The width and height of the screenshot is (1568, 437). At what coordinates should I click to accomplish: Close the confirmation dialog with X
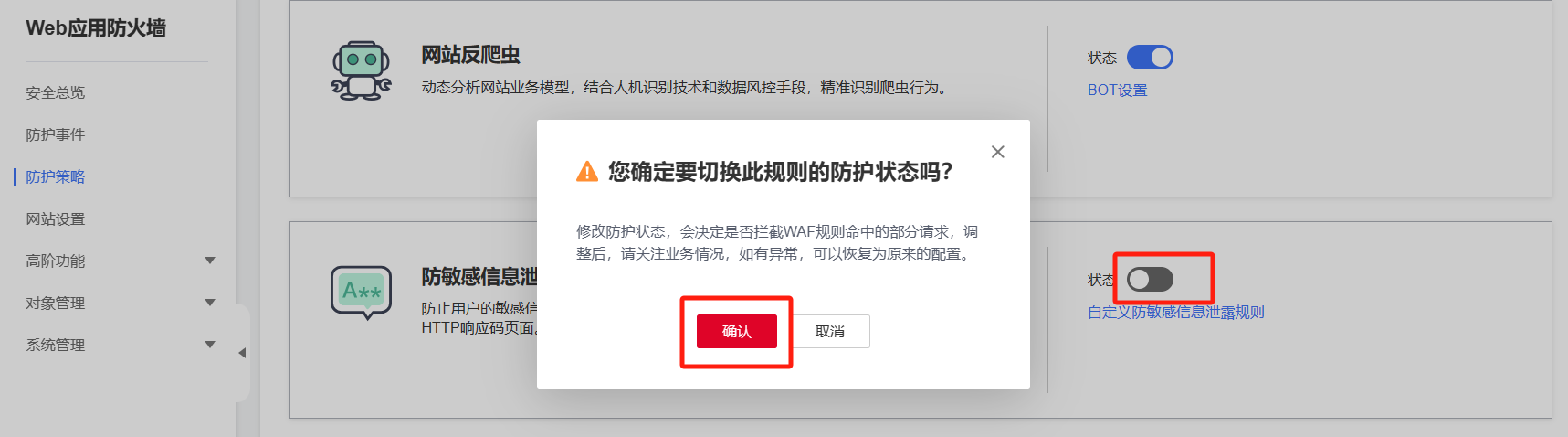[x=998, y=152]
